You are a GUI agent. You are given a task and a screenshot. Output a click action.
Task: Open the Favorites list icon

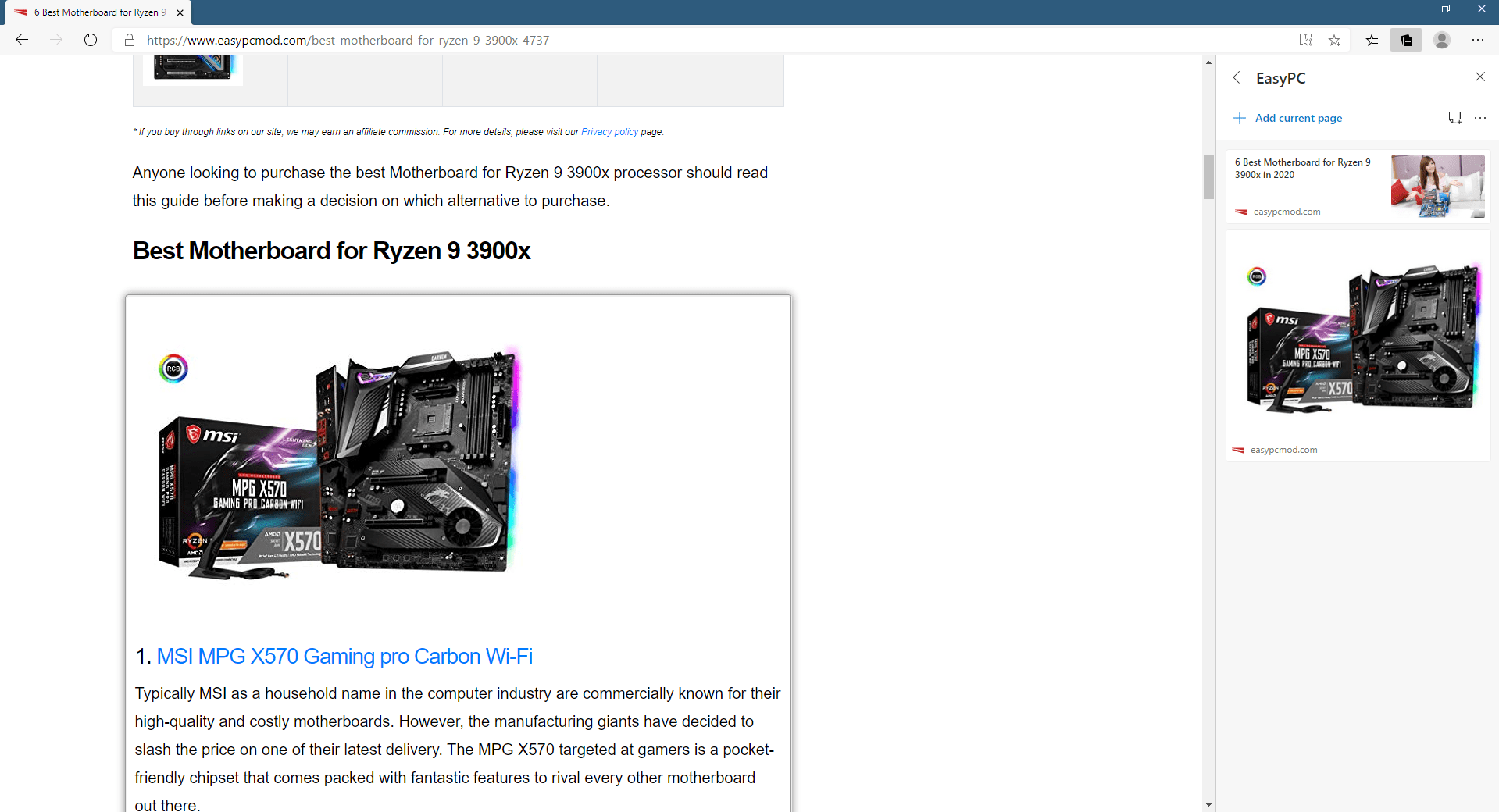point(1372,40)
